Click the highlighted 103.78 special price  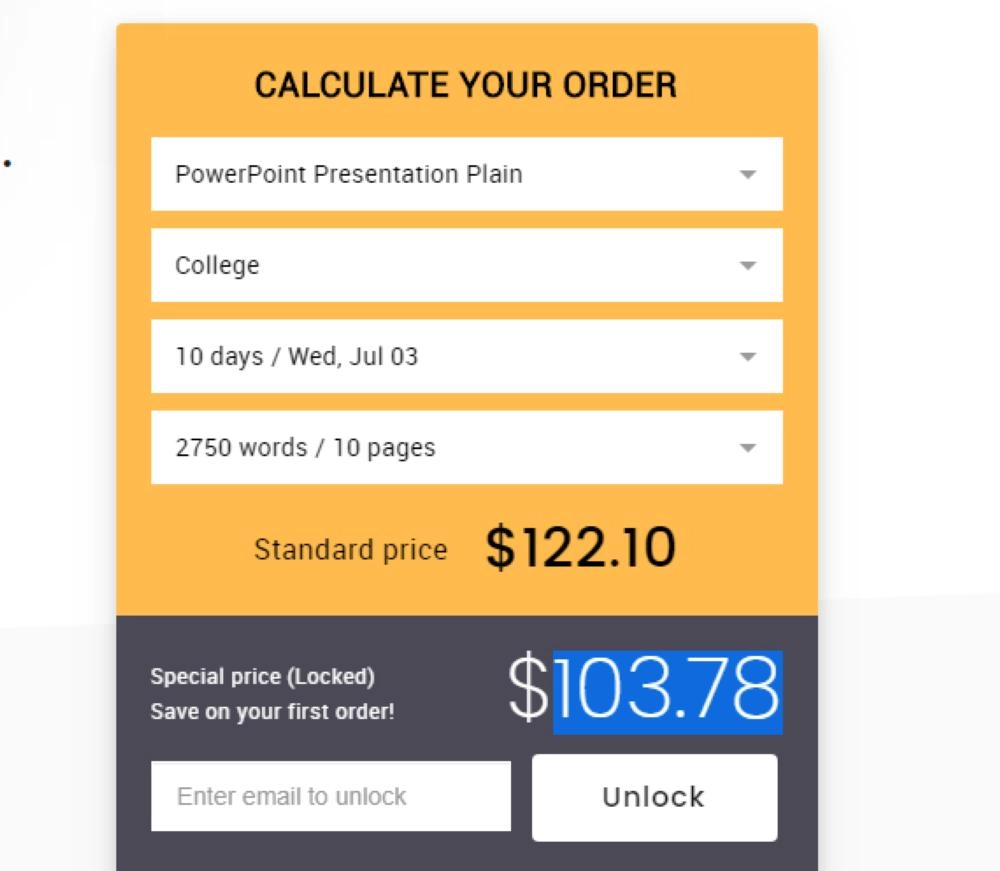(667, 690)
